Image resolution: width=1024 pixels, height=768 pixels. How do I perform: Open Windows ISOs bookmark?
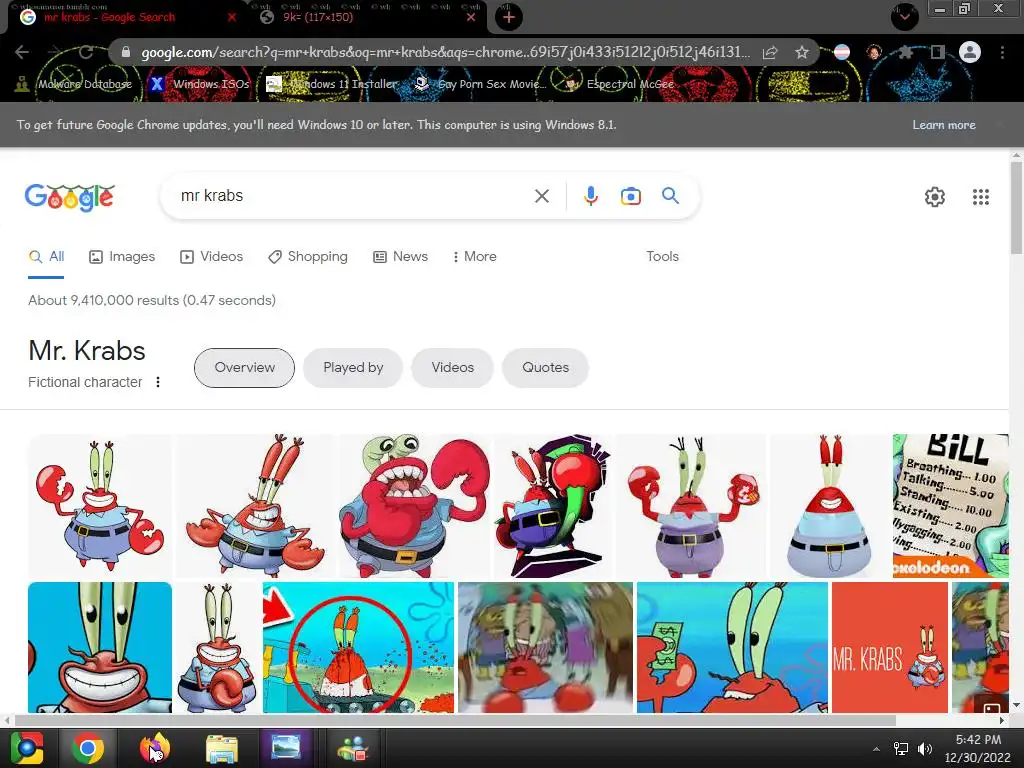click(200, 84)
